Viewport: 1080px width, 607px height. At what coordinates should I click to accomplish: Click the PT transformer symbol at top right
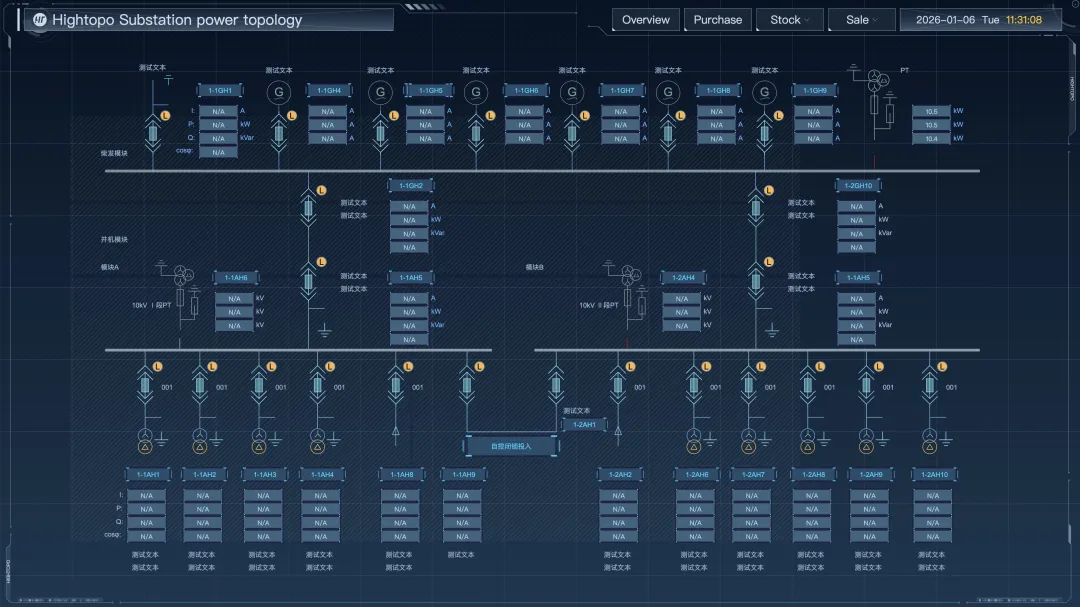(x=877, y=79)
